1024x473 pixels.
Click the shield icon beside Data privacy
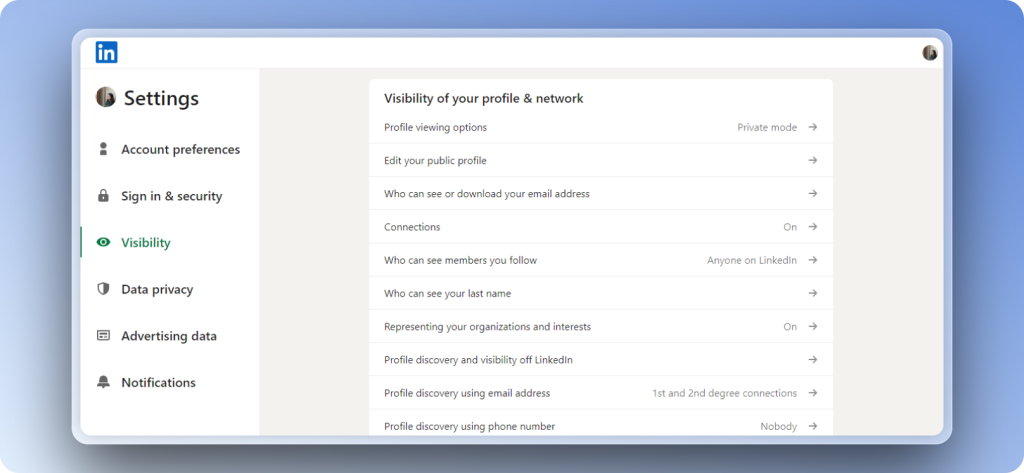pos(103,289)
